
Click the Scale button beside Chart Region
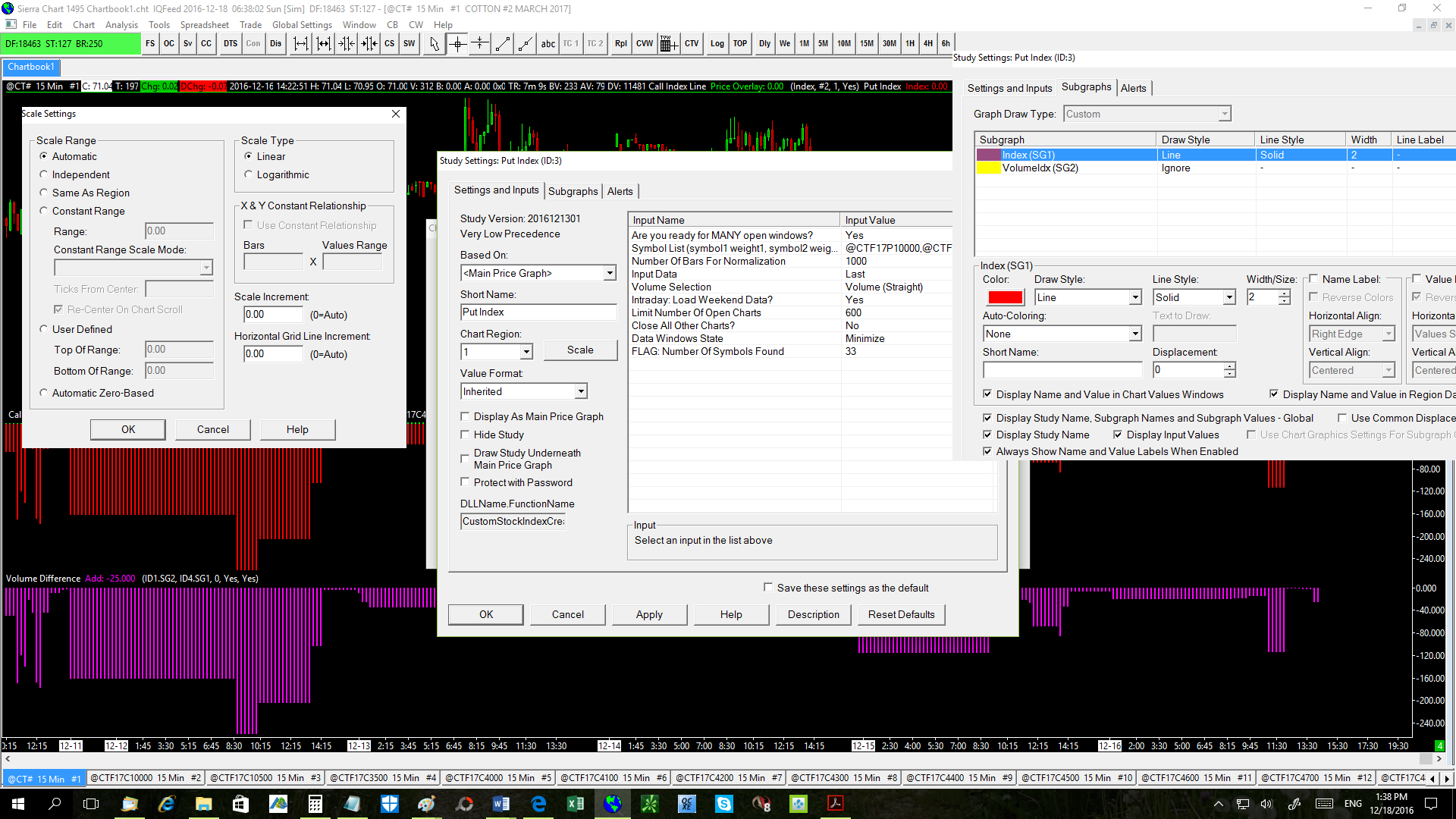580,350
